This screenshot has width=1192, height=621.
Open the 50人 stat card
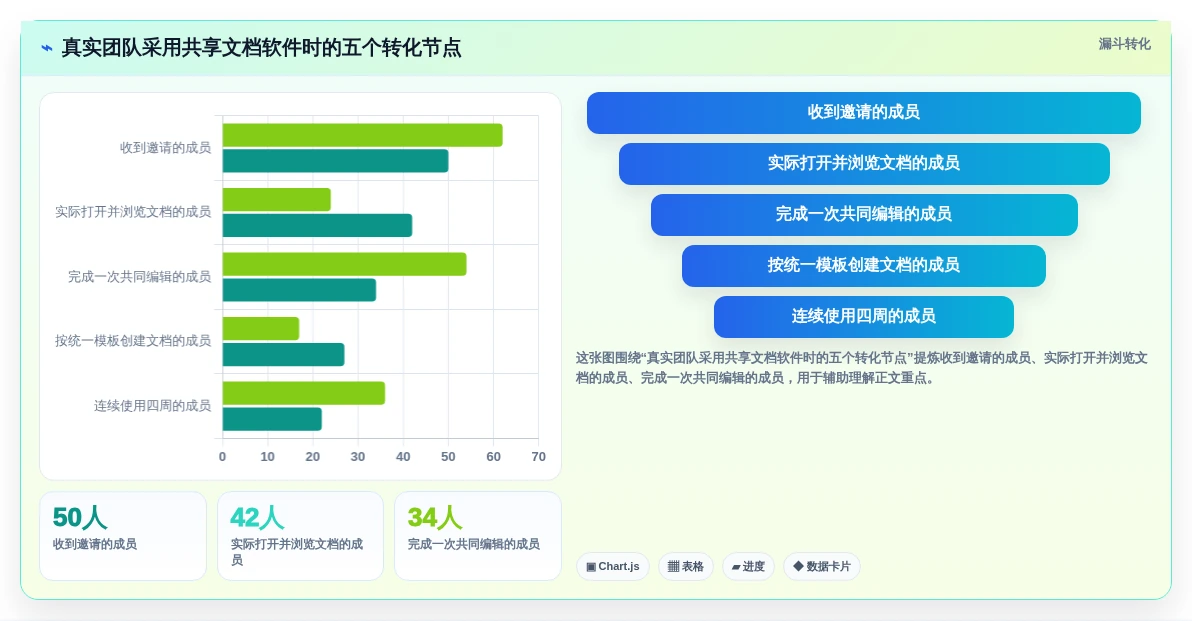click(122, 536)
